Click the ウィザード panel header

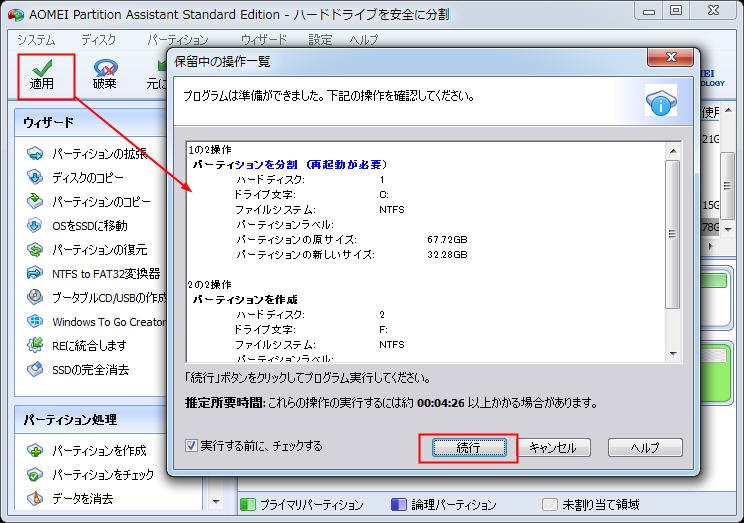point(90,123)
